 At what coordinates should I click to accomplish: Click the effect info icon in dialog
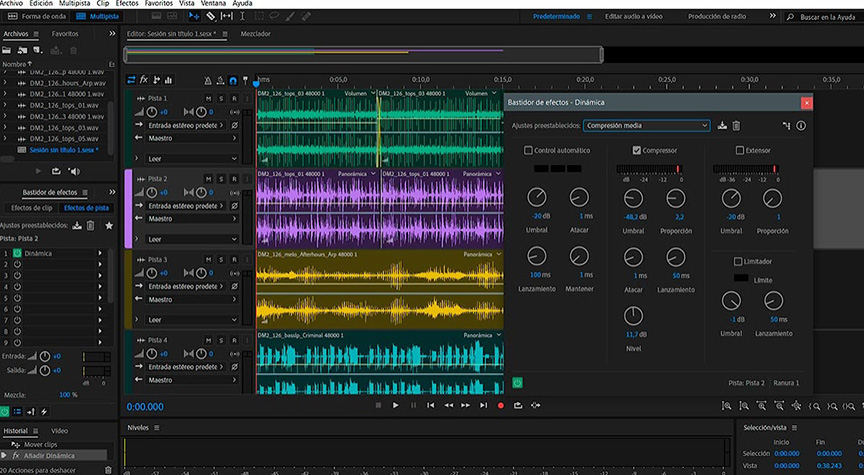click(x=801, y=126)
